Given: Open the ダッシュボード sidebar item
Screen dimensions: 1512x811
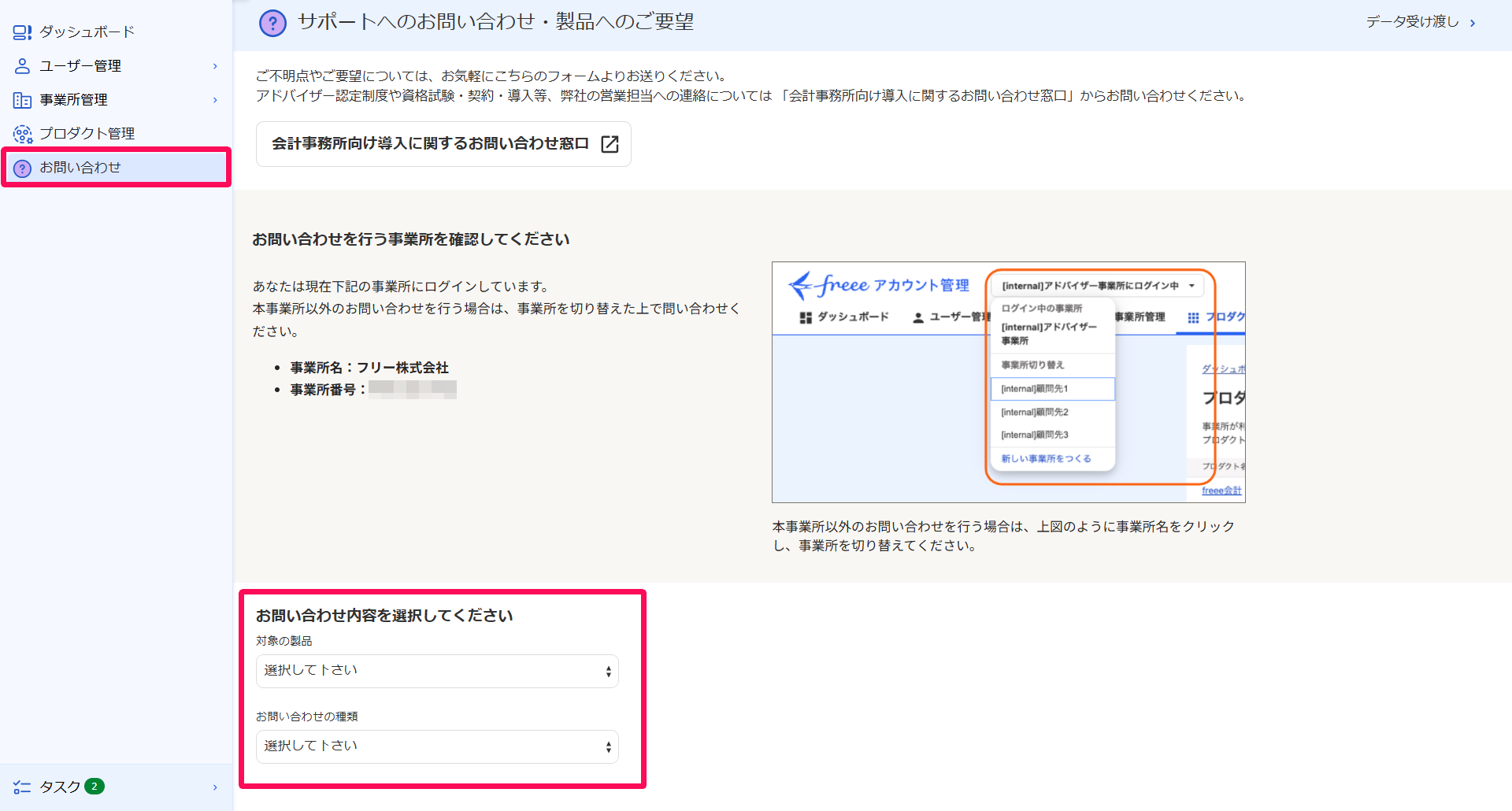Looking at the screenshot, I should (x=116, y=31).
